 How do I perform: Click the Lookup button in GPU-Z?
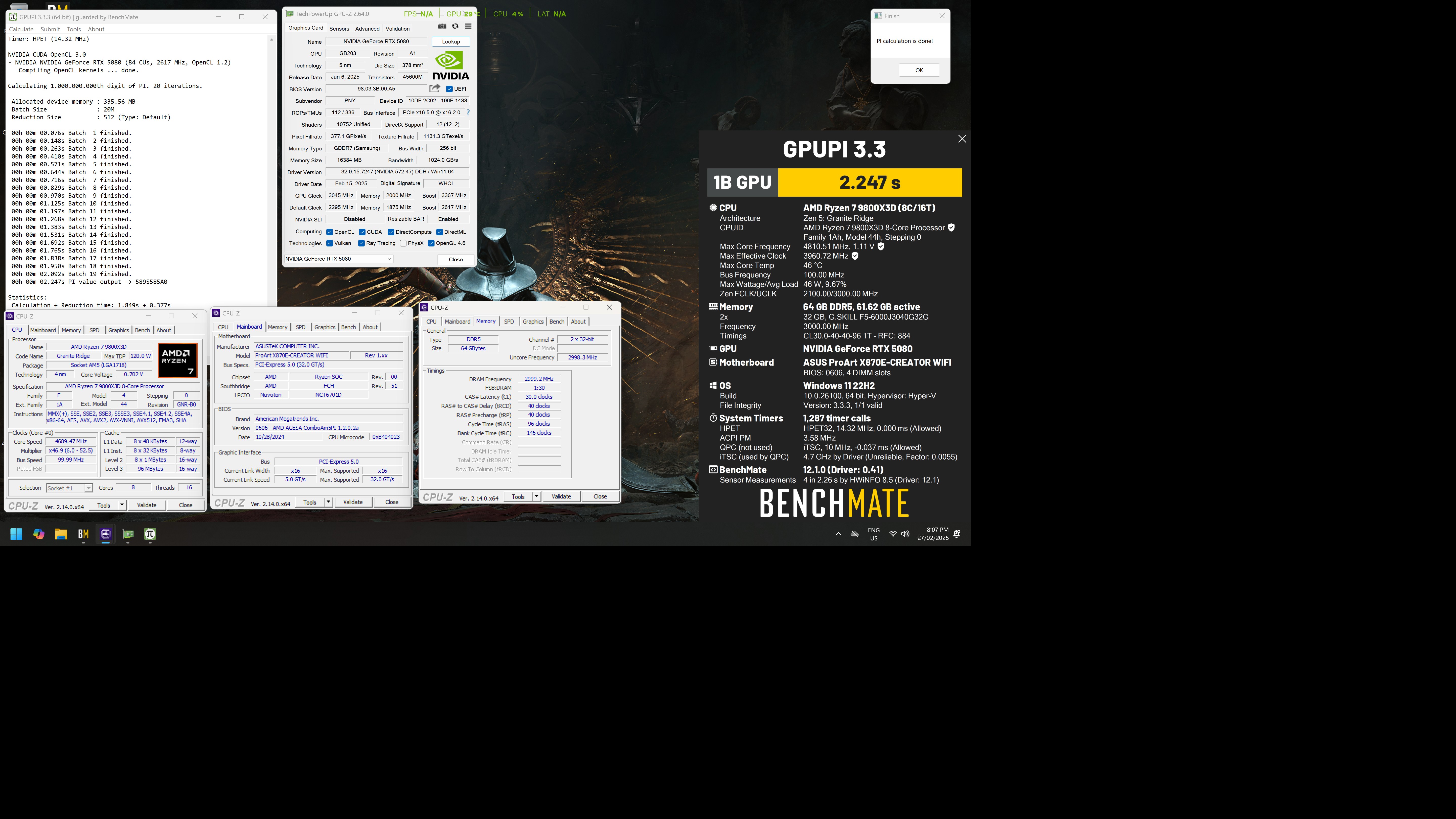pyautogui.click(x=450, y=41)
